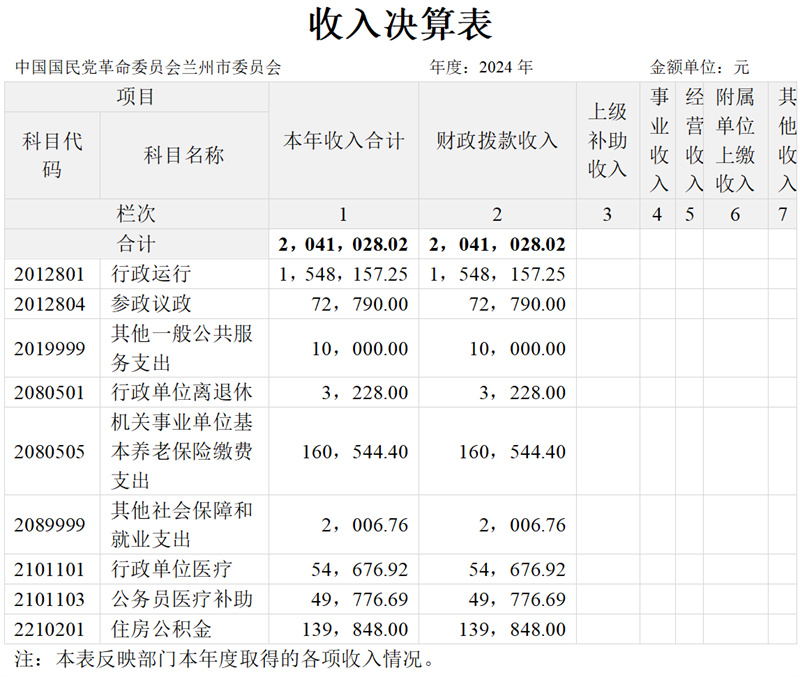
Task: Click total 2,041,028.02 under 财政拨款收入
Action: (x=497, y=244)
